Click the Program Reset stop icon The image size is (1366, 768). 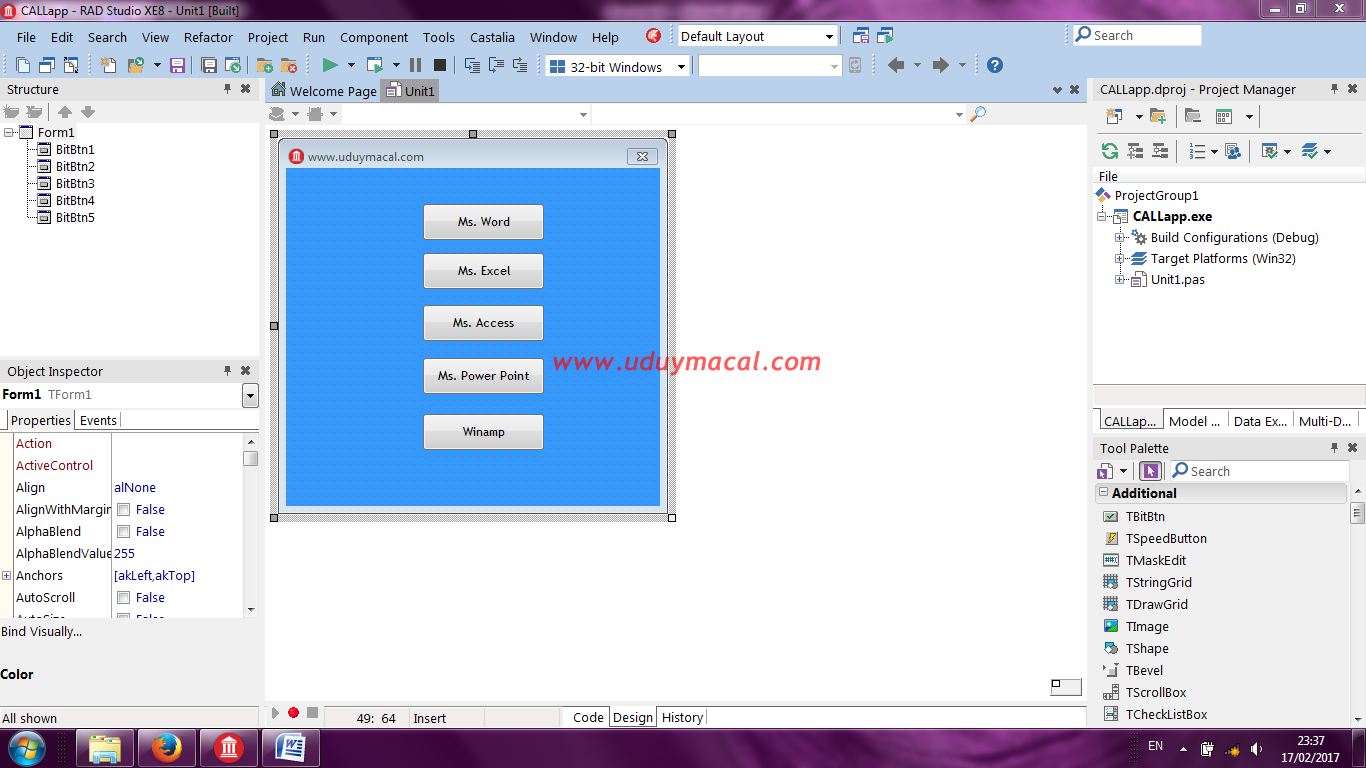[439, 65]
